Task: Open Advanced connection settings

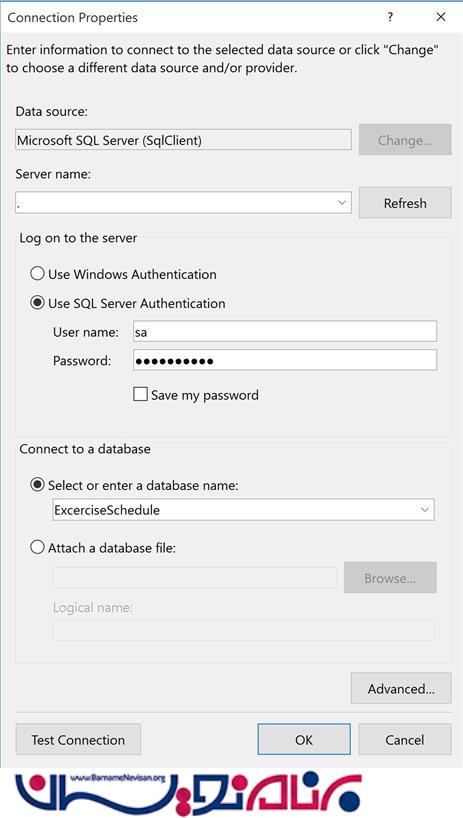Action: tap(401, 689)
